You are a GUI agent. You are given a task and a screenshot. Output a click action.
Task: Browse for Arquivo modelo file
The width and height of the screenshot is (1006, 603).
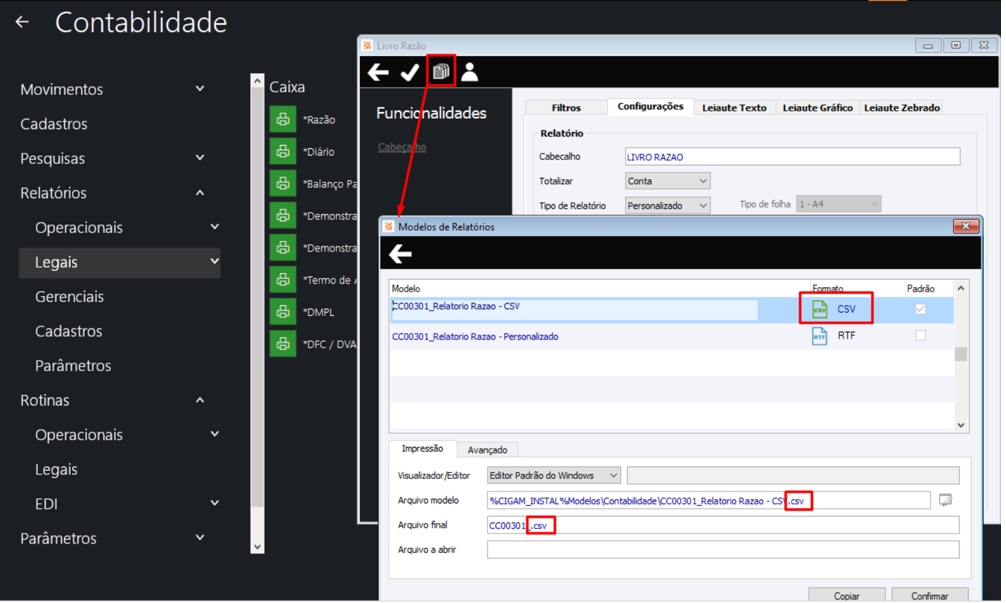(945, 500)
